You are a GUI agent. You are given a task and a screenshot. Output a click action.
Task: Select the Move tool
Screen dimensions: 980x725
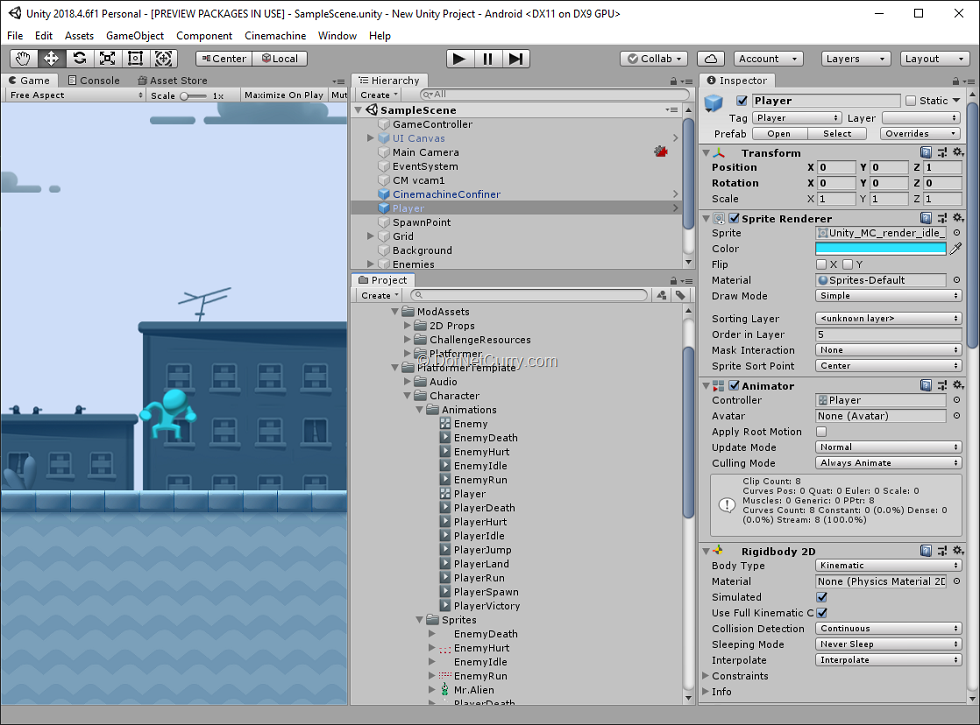[51, 59]
